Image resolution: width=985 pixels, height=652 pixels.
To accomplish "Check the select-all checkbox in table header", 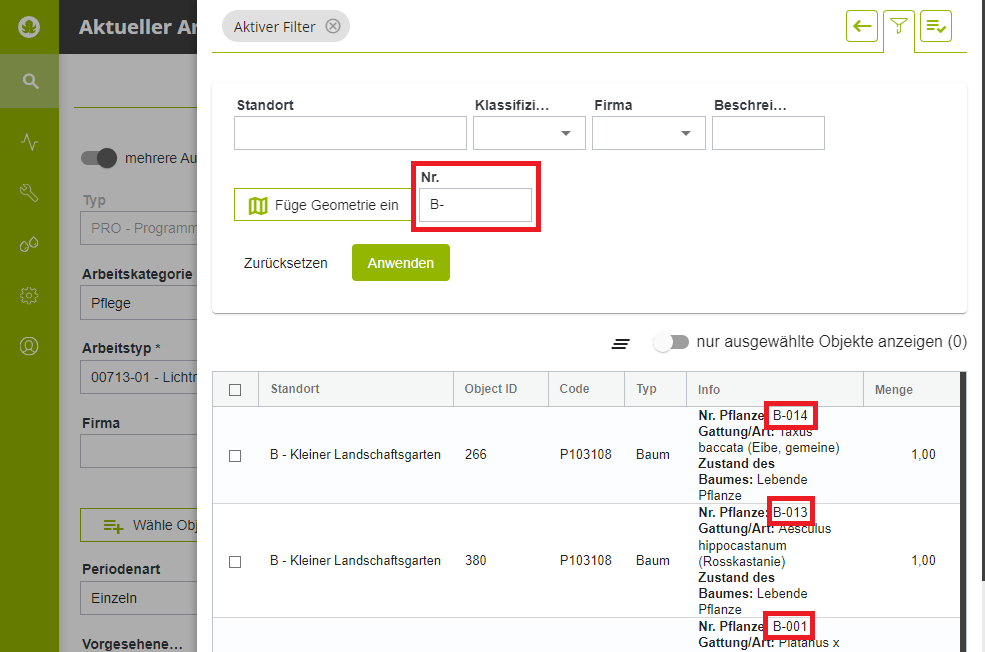I will point(235,390).
